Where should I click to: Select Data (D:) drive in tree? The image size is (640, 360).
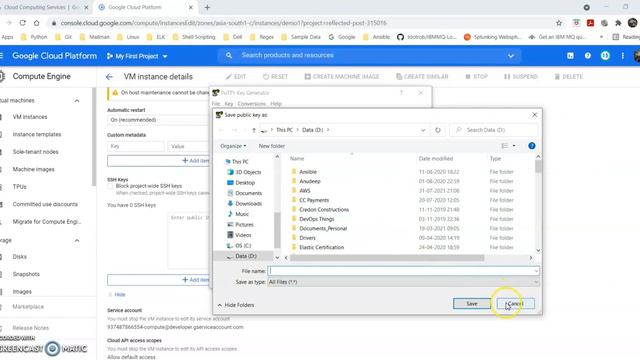pyautogui.click(x=242, y=256)
